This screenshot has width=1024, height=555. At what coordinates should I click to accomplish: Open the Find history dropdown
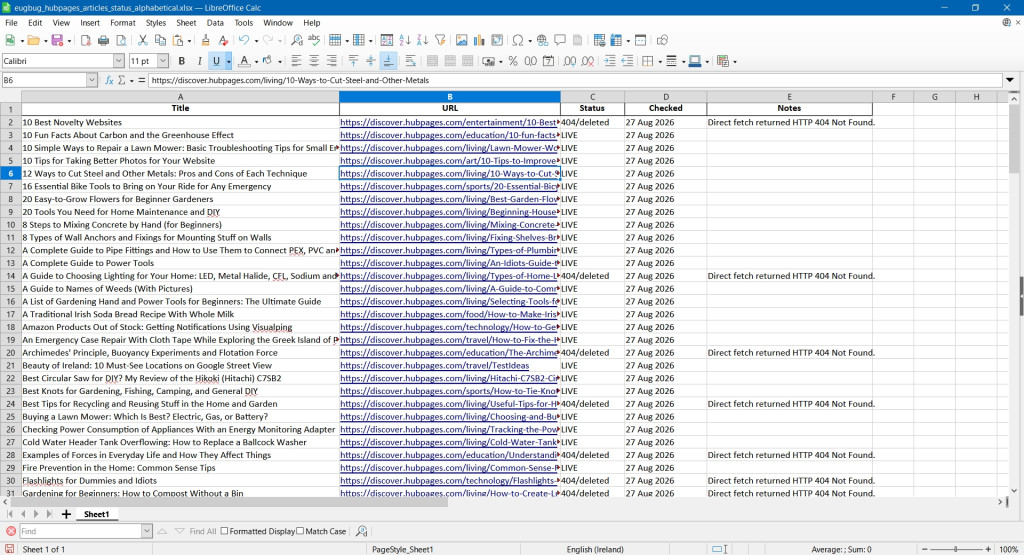point(147,531)
